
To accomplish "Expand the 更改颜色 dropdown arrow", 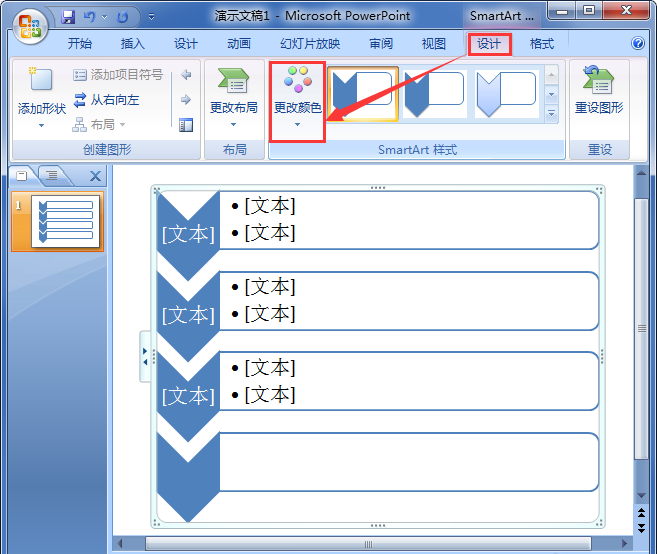I will click(x=297, y=124).
